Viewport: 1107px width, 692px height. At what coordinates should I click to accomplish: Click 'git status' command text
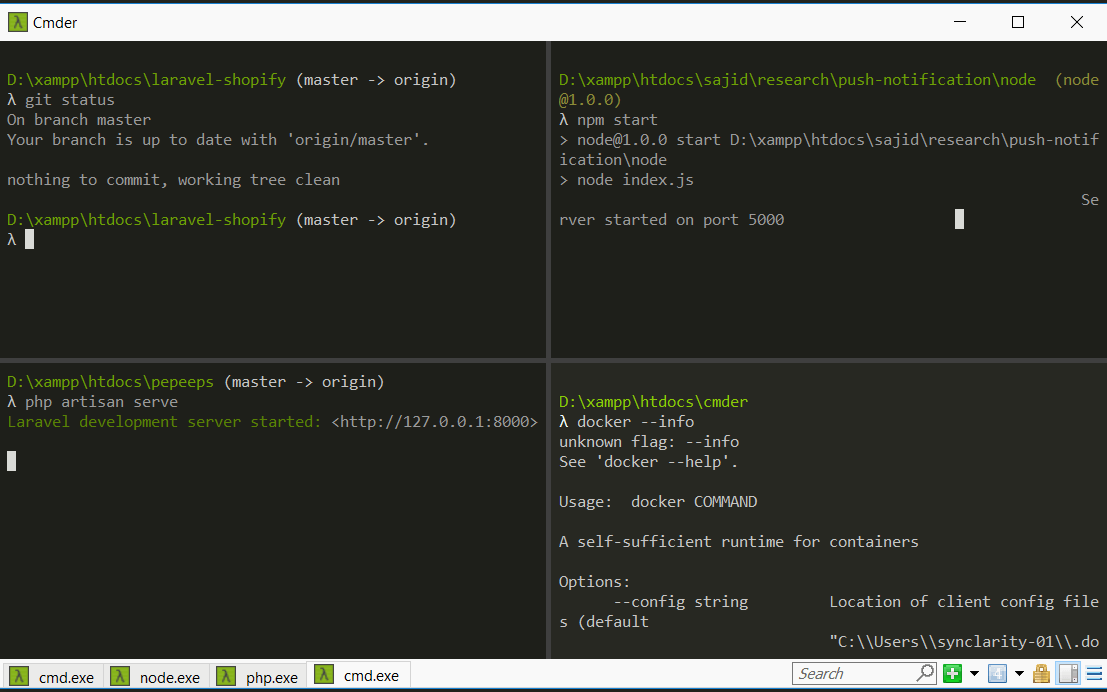point(70,100)
